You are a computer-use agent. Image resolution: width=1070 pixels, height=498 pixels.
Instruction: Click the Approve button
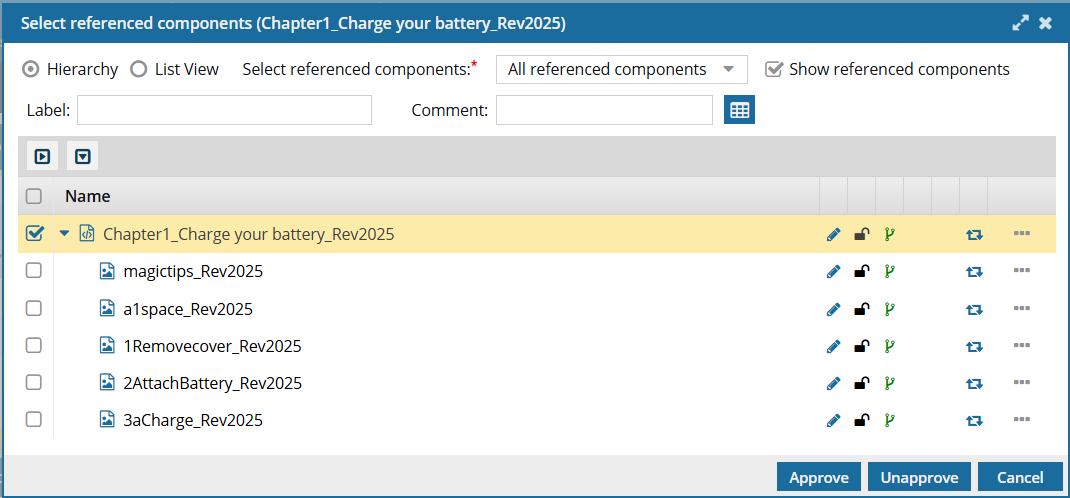pos(818,477)
